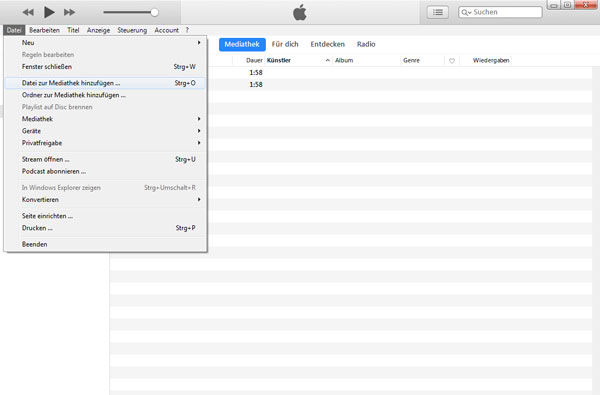Click the Suchen search field
This screenshot has width=600, height=395.
pos(500,12)
